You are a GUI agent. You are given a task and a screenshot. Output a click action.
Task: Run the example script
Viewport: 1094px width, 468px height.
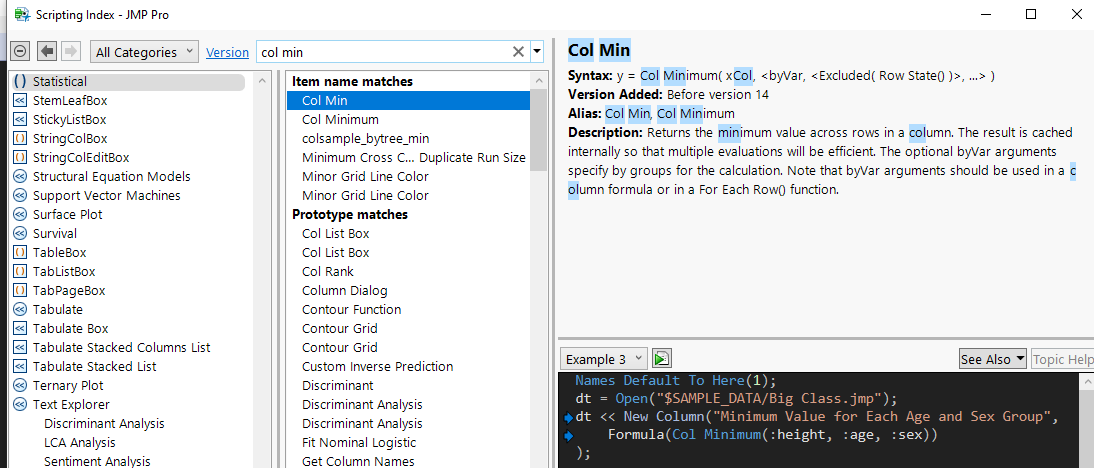662,358
